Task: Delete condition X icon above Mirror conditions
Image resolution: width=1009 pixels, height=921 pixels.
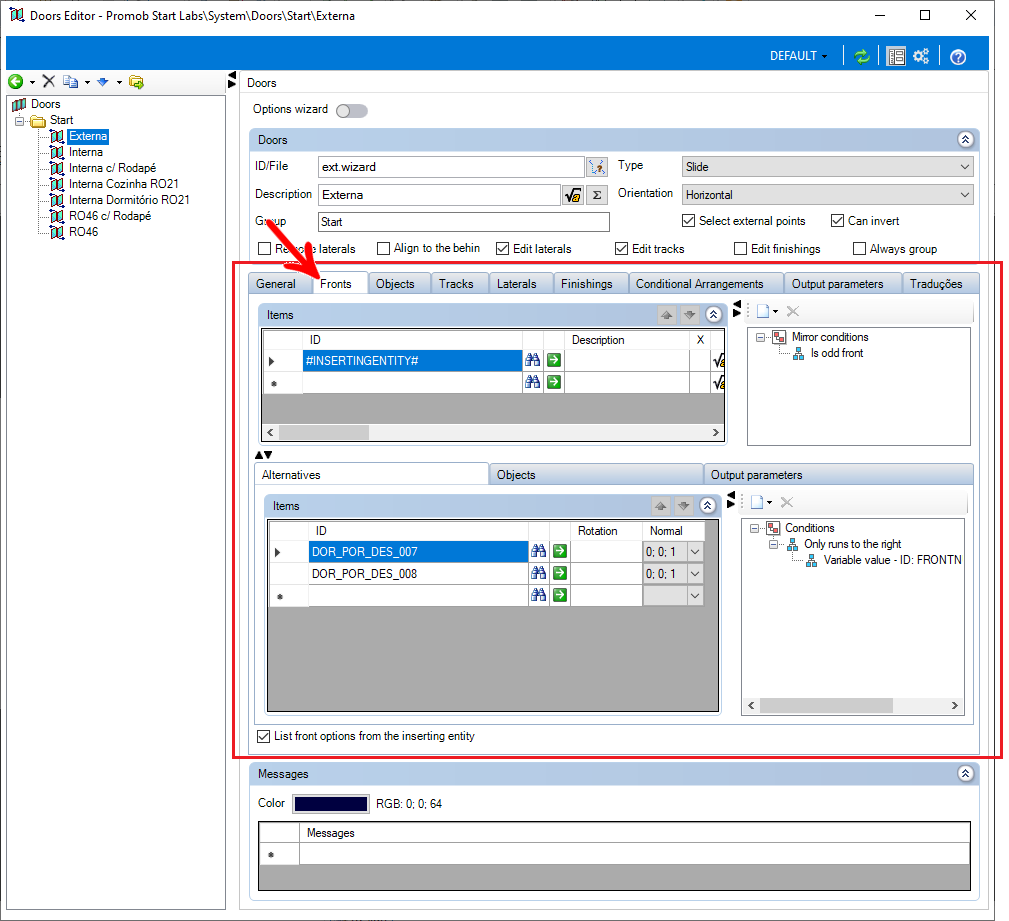Action: click(x=793, y=312)
